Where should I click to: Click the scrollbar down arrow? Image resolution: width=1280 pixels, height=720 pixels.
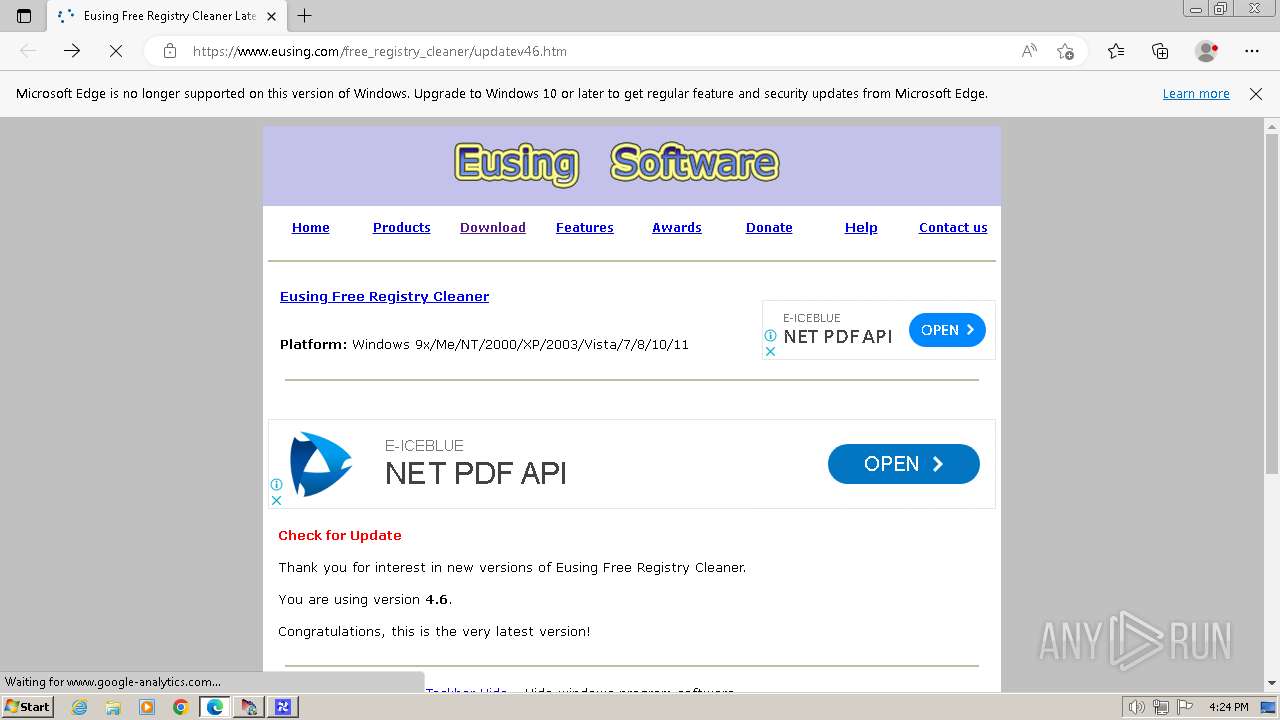[1272, 682]
